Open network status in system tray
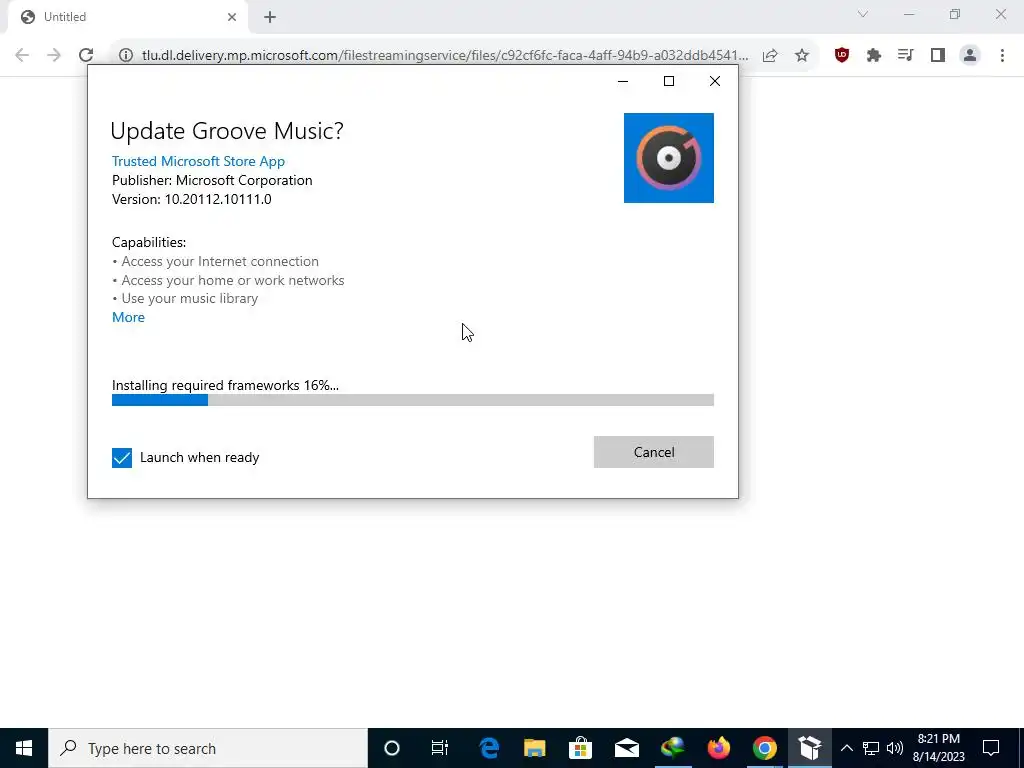The width and height of the screenshot is (1024, 768). coord(871,748)
